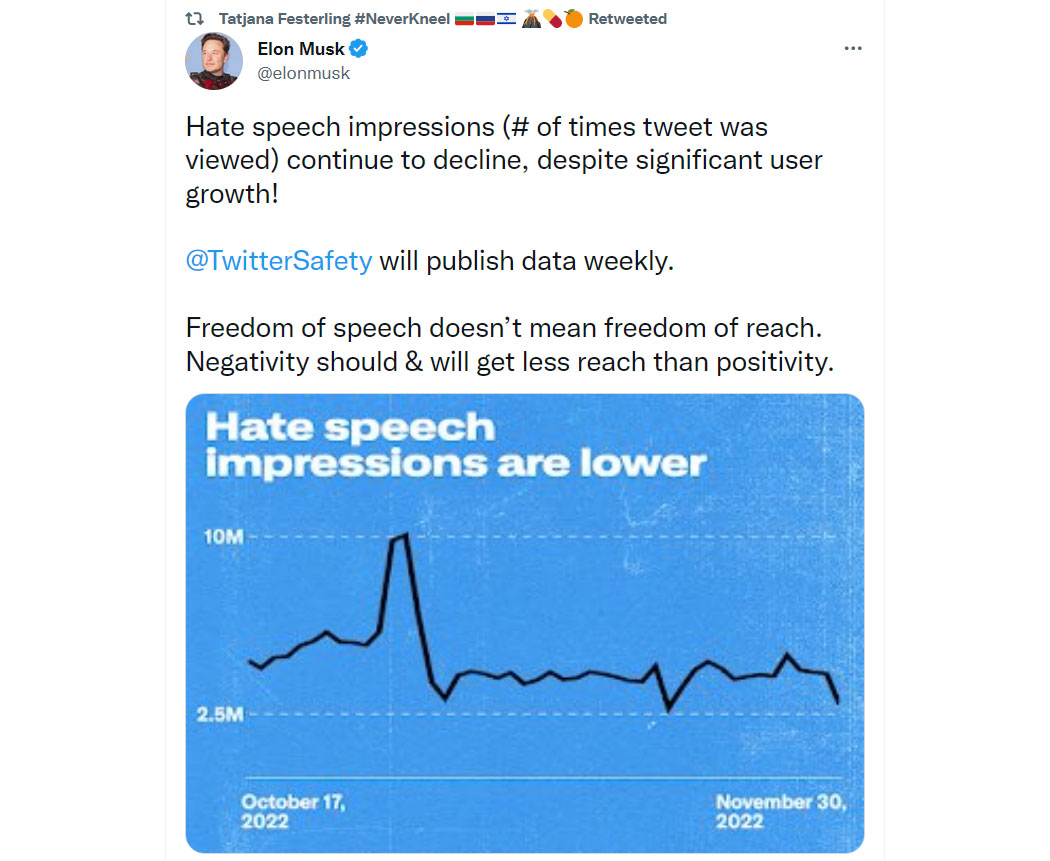The image size is (1050, 861).
Task: Click the retweet arrows icon above the tweet
Action: coord(194,19)
